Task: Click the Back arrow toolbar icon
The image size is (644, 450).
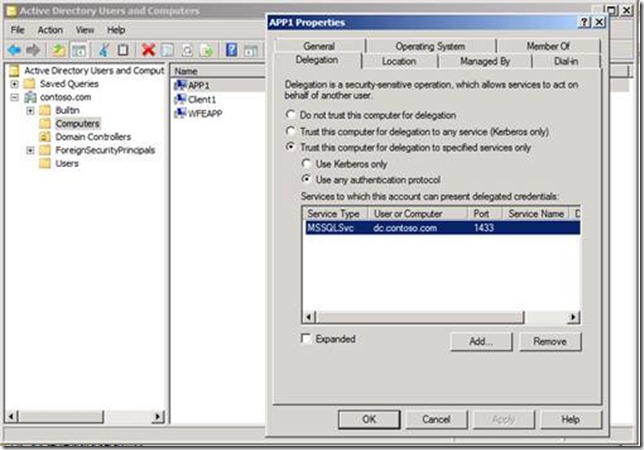Action: coord(14,49)
